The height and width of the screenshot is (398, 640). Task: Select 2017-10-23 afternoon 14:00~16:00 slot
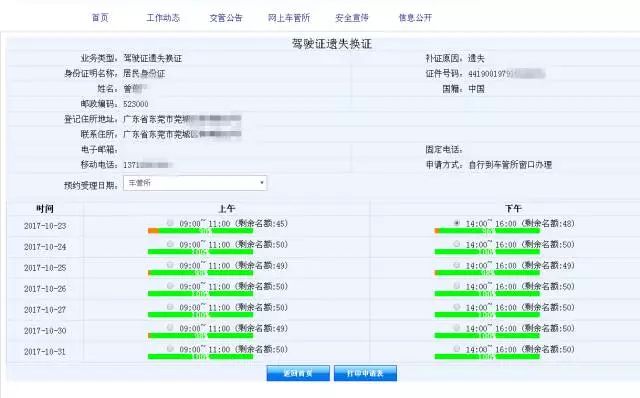coord(457,223)
